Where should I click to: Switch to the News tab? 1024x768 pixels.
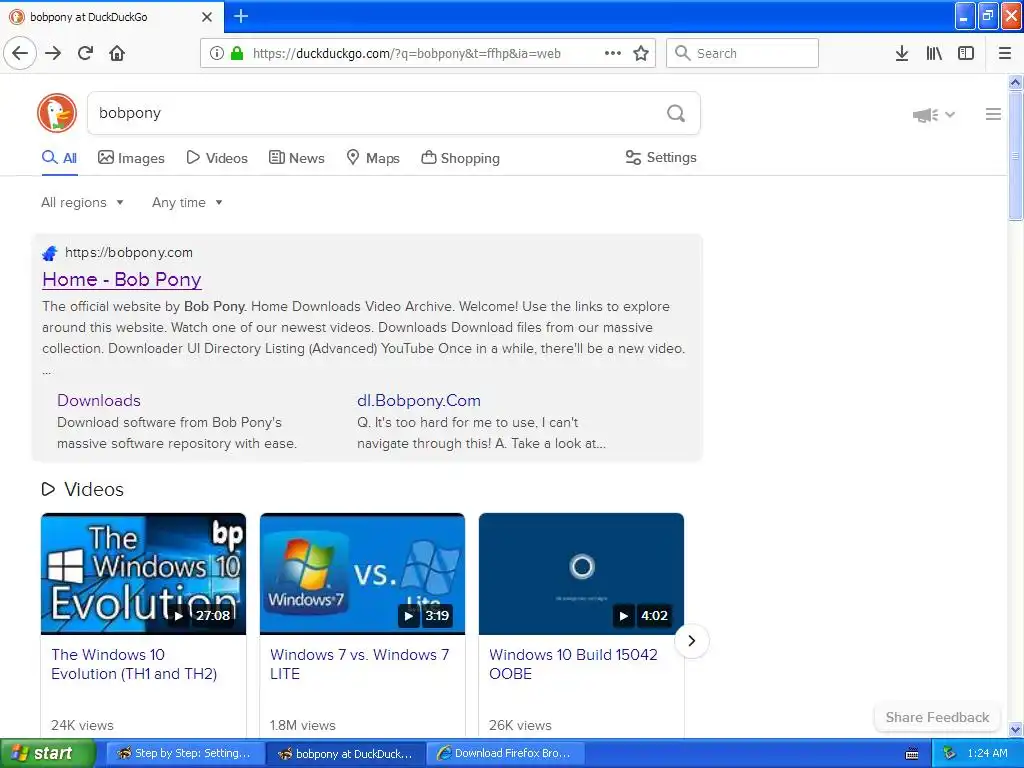tap(296, 158)
